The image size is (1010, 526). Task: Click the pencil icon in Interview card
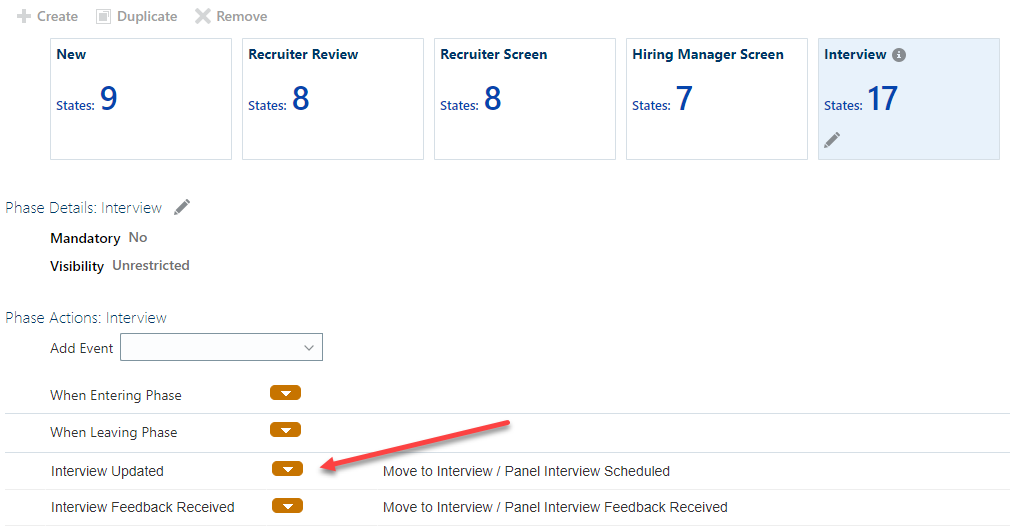832,139
